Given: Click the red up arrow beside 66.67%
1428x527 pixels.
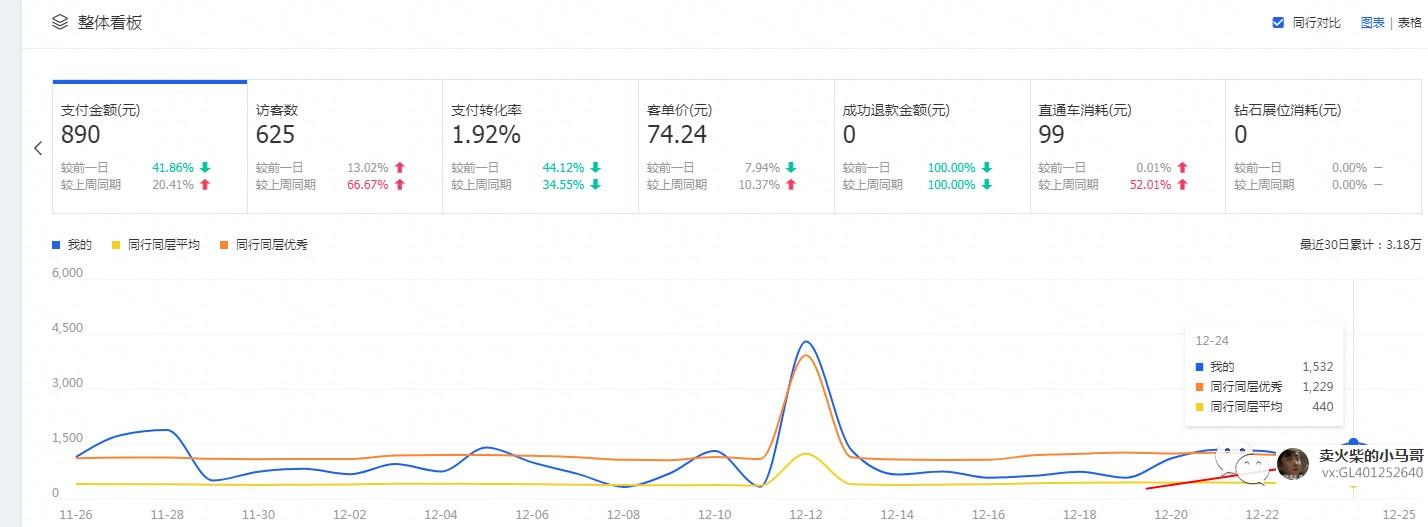Looking at the screenshot, I should 400,185.
